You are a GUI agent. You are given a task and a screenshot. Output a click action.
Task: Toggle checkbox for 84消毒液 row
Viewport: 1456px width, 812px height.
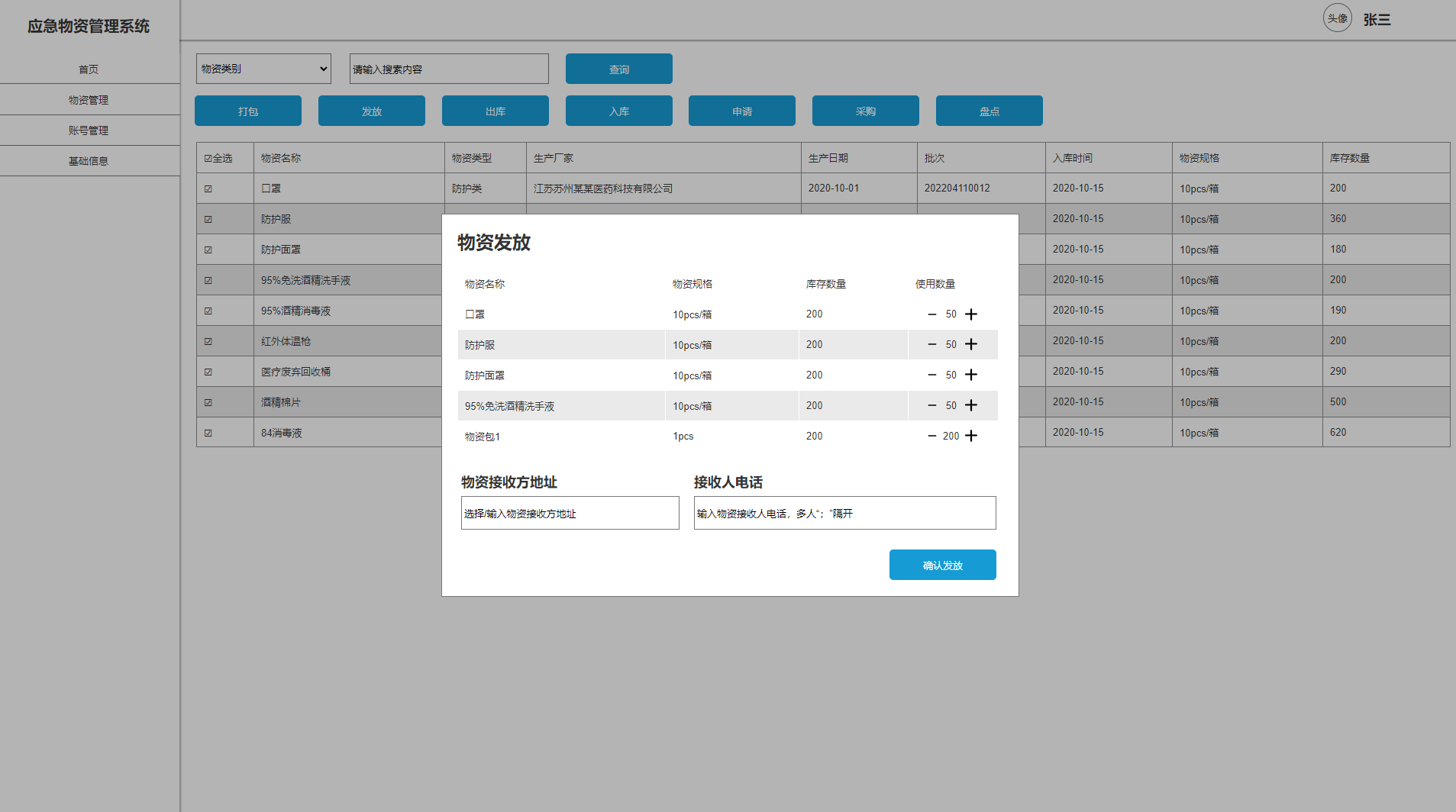[208, 433]
